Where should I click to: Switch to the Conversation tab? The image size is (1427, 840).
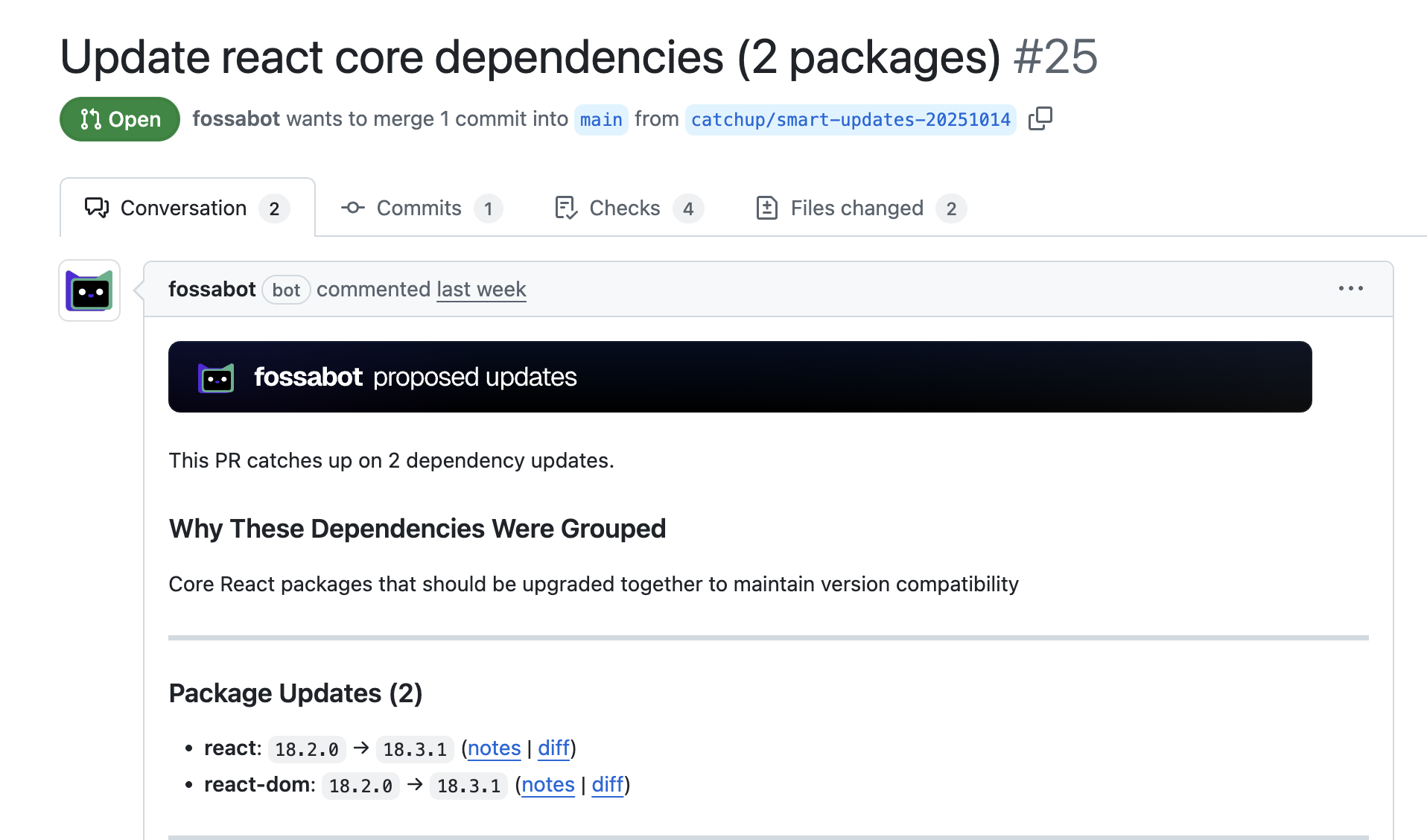(188, 208)
